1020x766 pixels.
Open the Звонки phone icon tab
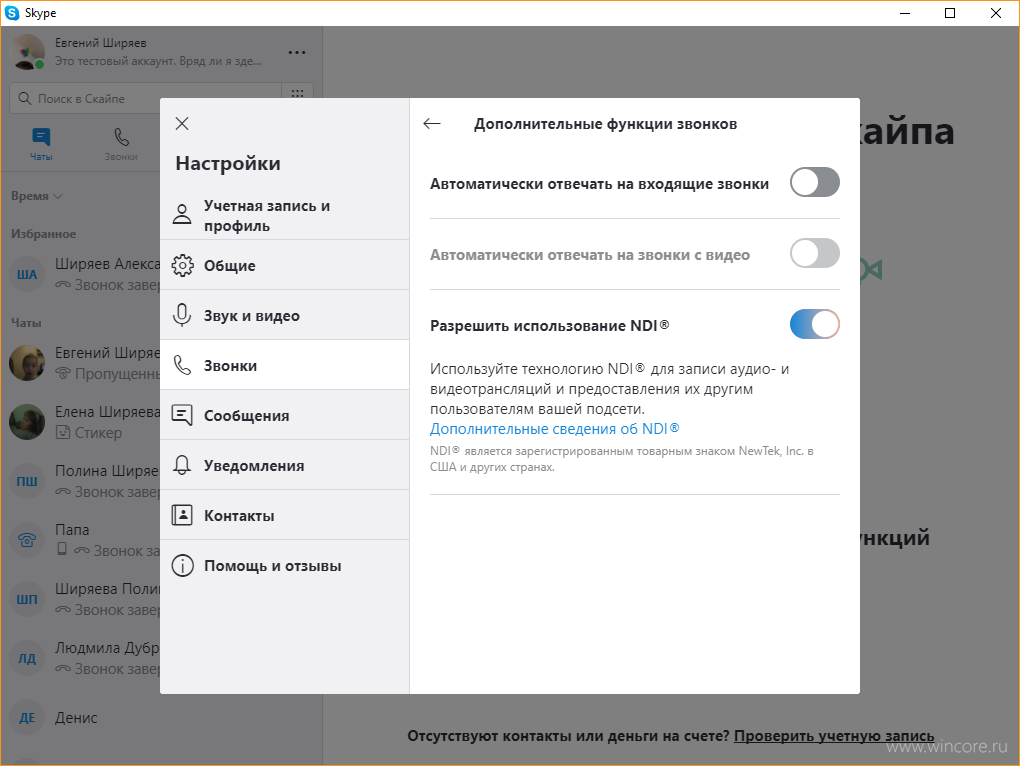pos(122,137)
